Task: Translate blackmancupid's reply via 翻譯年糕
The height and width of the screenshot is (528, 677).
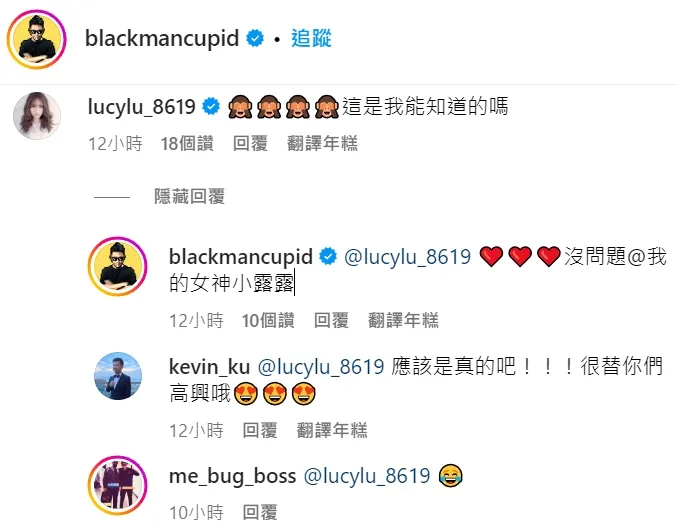Action: [x=403, y=321]
